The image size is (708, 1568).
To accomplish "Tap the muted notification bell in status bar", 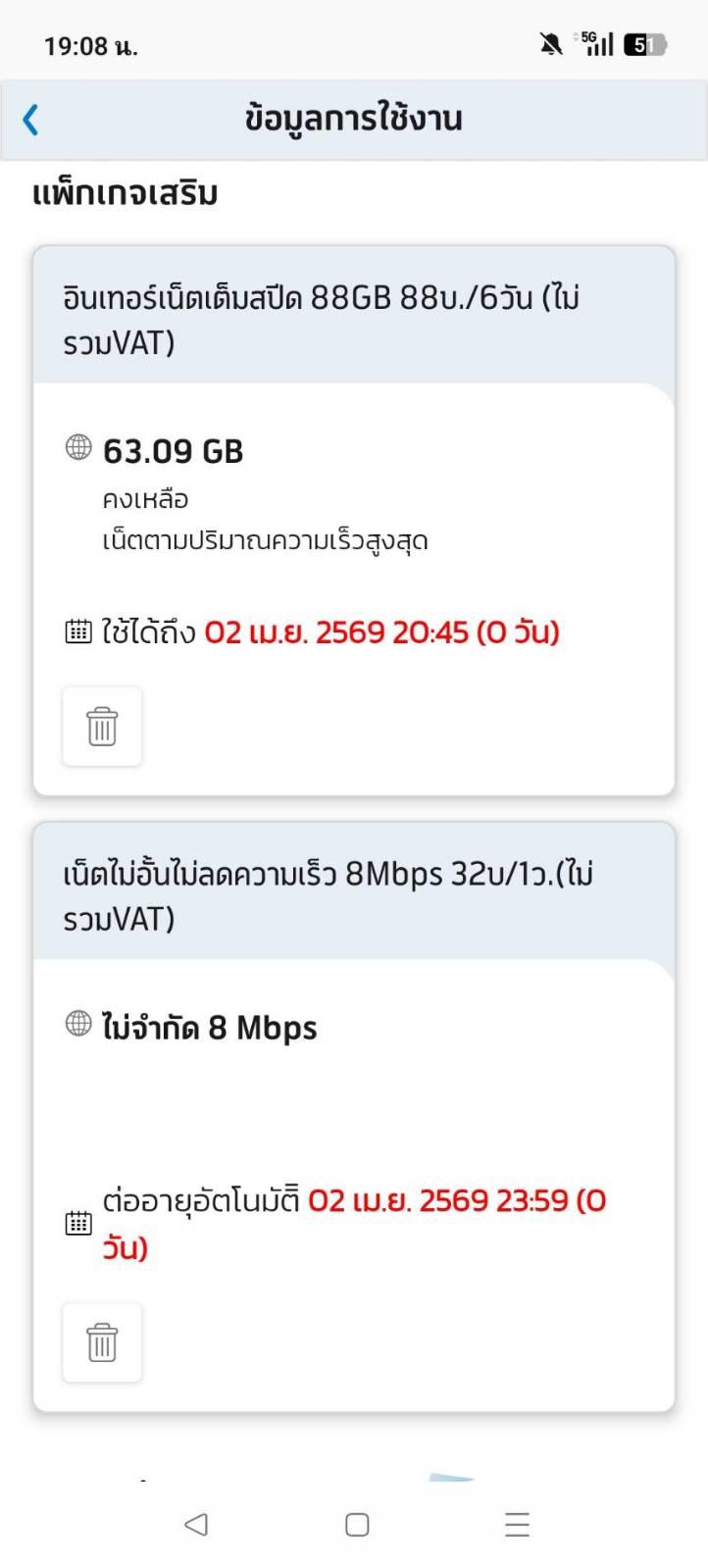I will (x=551, y=44).
